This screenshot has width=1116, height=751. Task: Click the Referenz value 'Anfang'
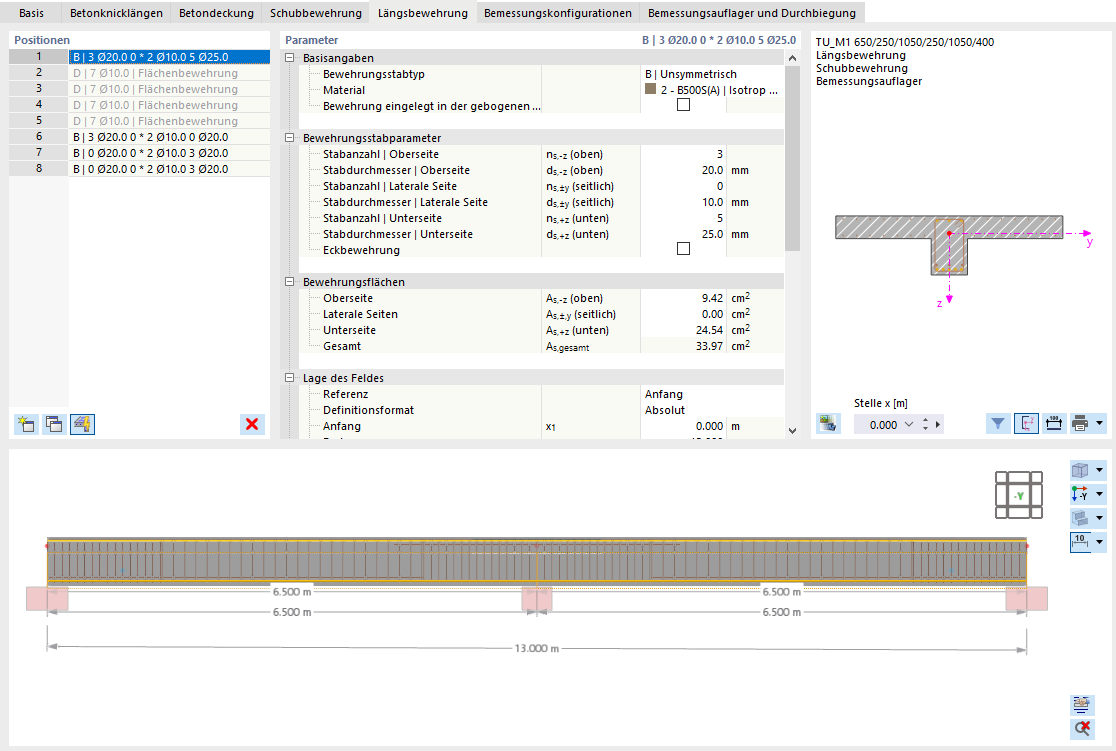coord(663,394)
